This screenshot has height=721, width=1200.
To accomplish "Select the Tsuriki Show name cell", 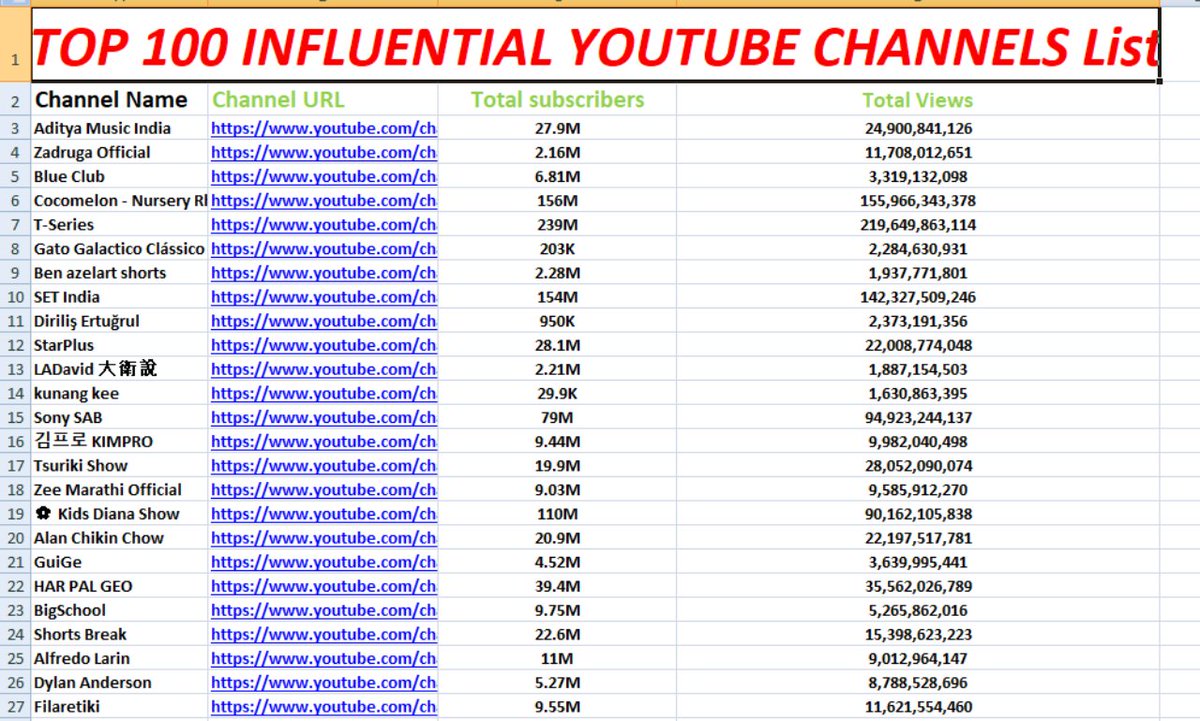I will pyautogui.click(x=119, y=465).
